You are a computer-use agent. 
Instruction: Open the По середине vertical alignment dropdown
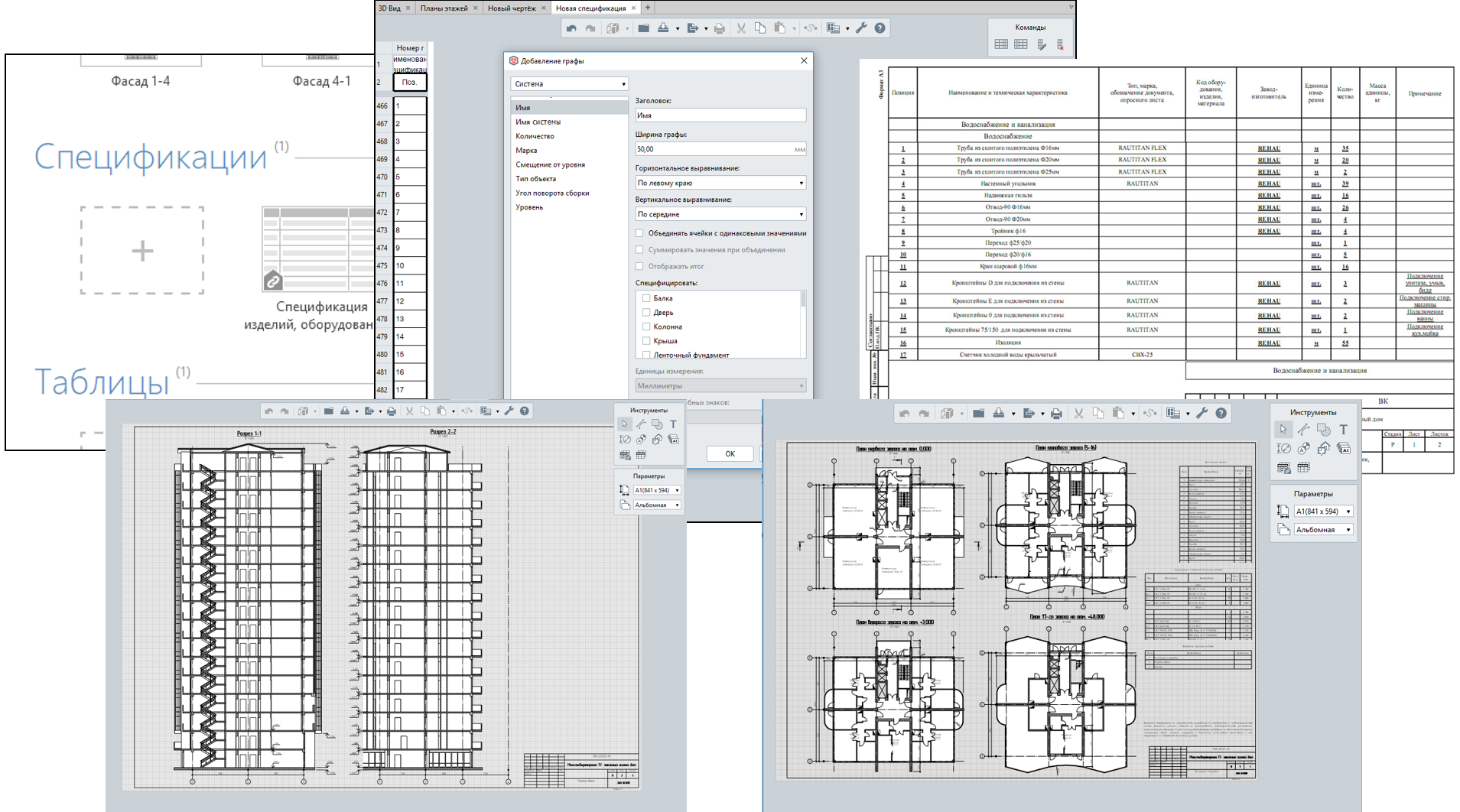720,214
